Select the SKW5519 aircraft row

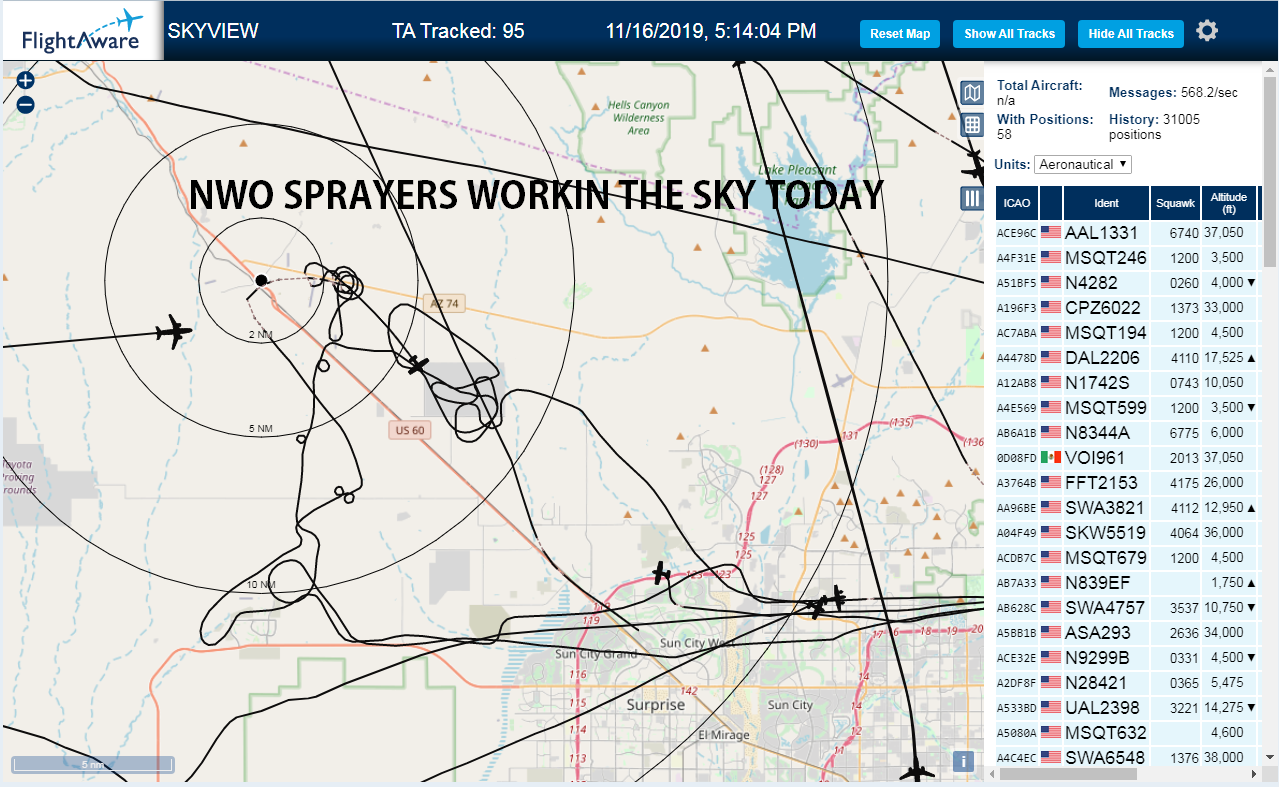coord(1127,532)
